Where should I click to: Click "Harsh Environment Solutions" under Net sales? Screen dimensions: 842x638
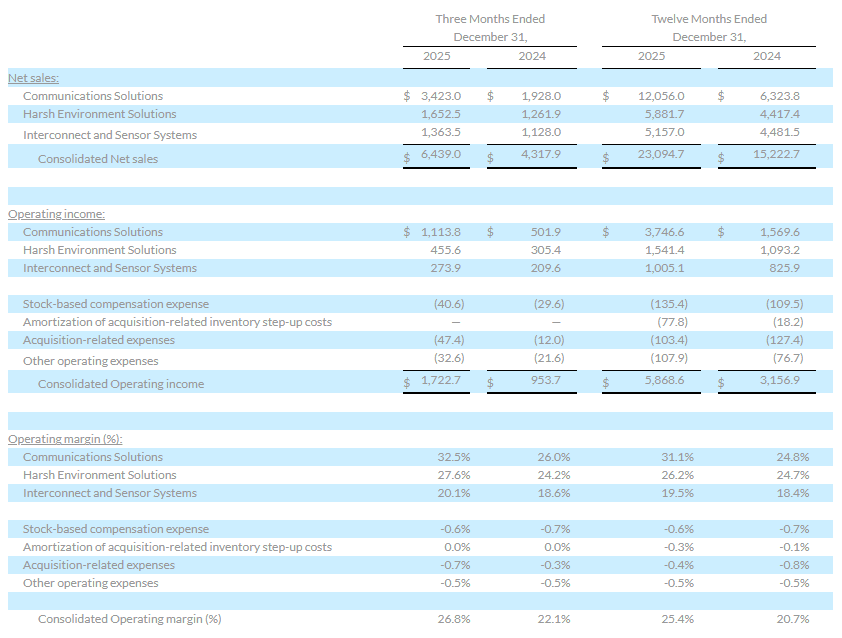point(99,114)
